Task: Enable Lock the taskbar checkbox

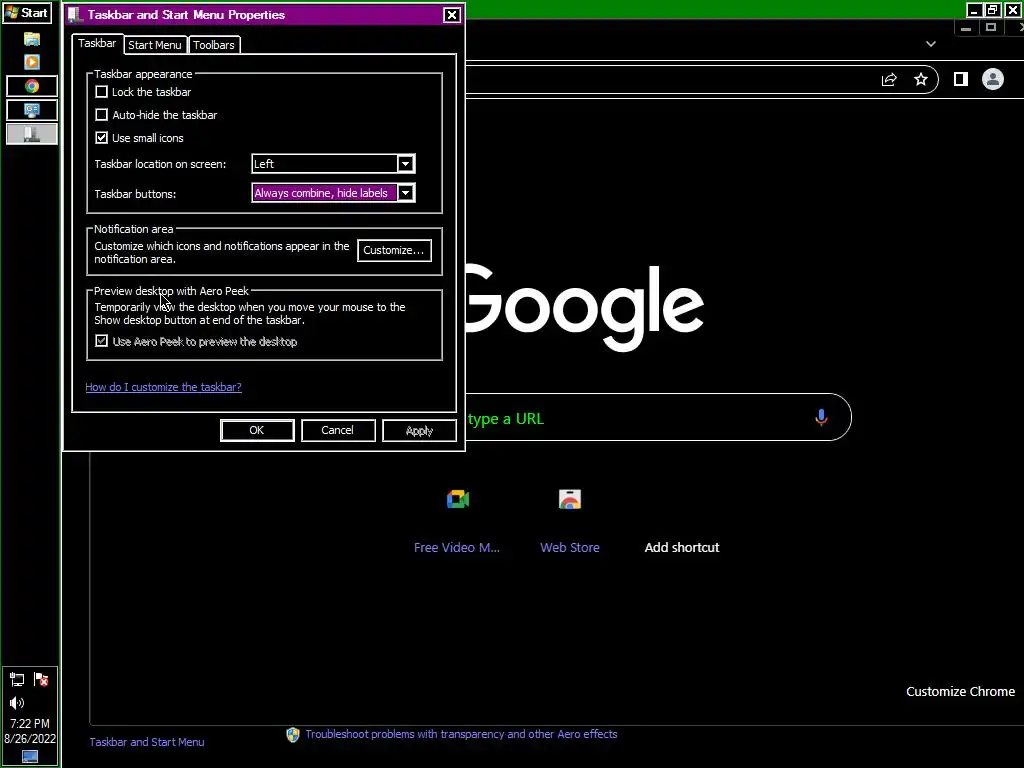Action: click(x=101, y=92)
